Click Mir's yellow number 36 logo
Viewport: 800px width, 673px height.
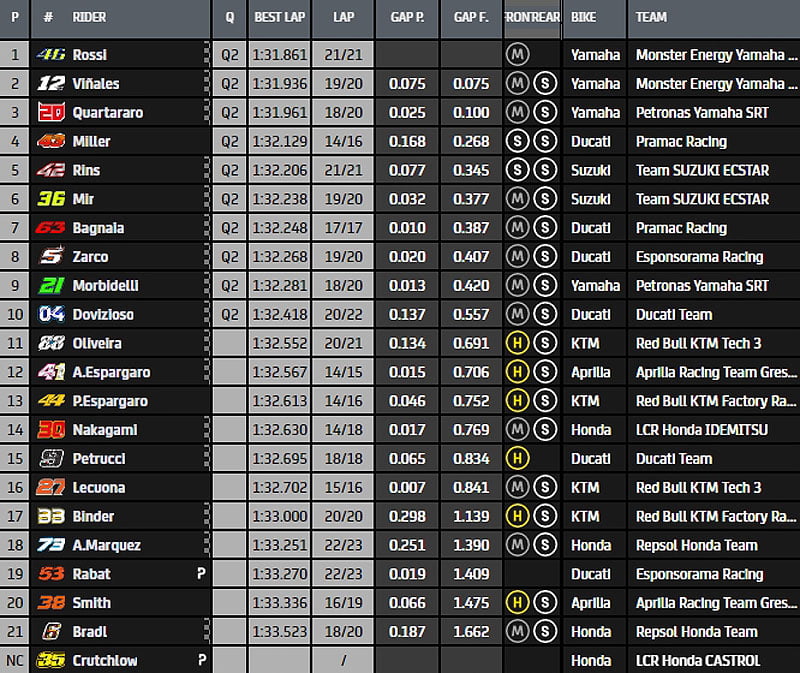51,198
